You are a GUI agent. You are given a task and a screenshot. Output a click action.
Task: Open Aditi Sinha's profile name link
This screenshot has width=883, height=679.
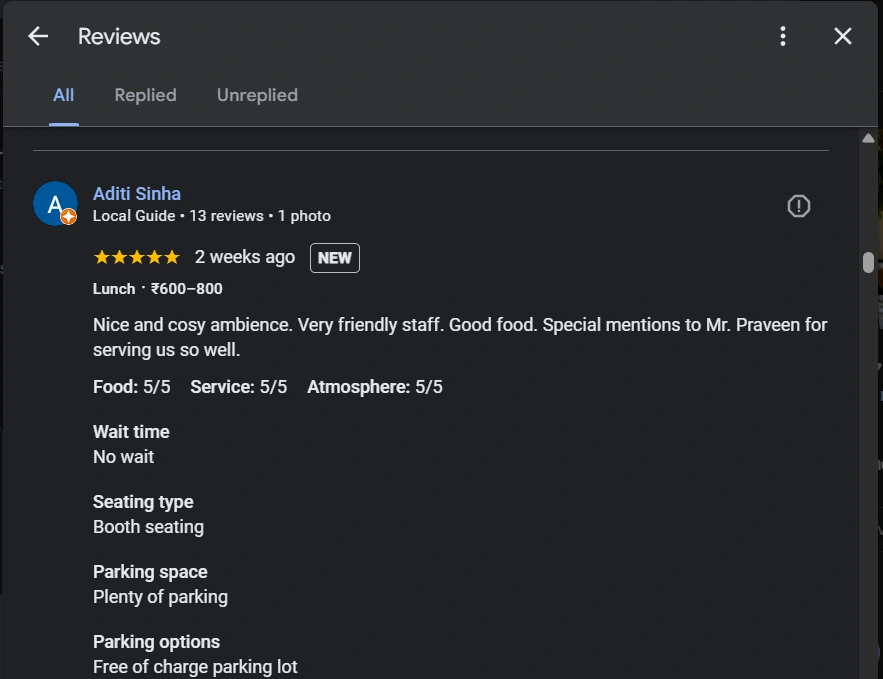click(137, 193)
